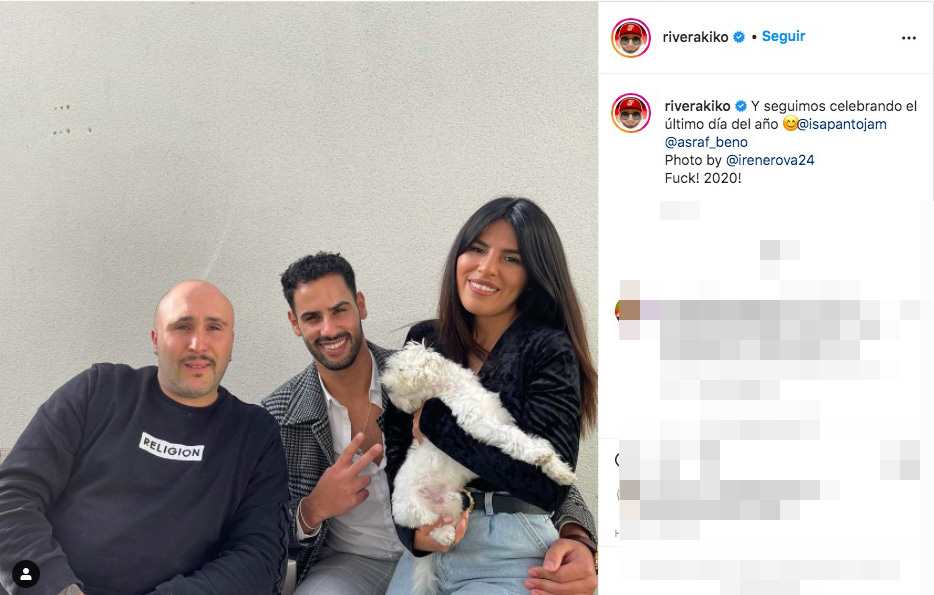The width and height of the screenshot is (934, 595).
Task: Open the three-dot more options menu
Action: pos(908,38)
